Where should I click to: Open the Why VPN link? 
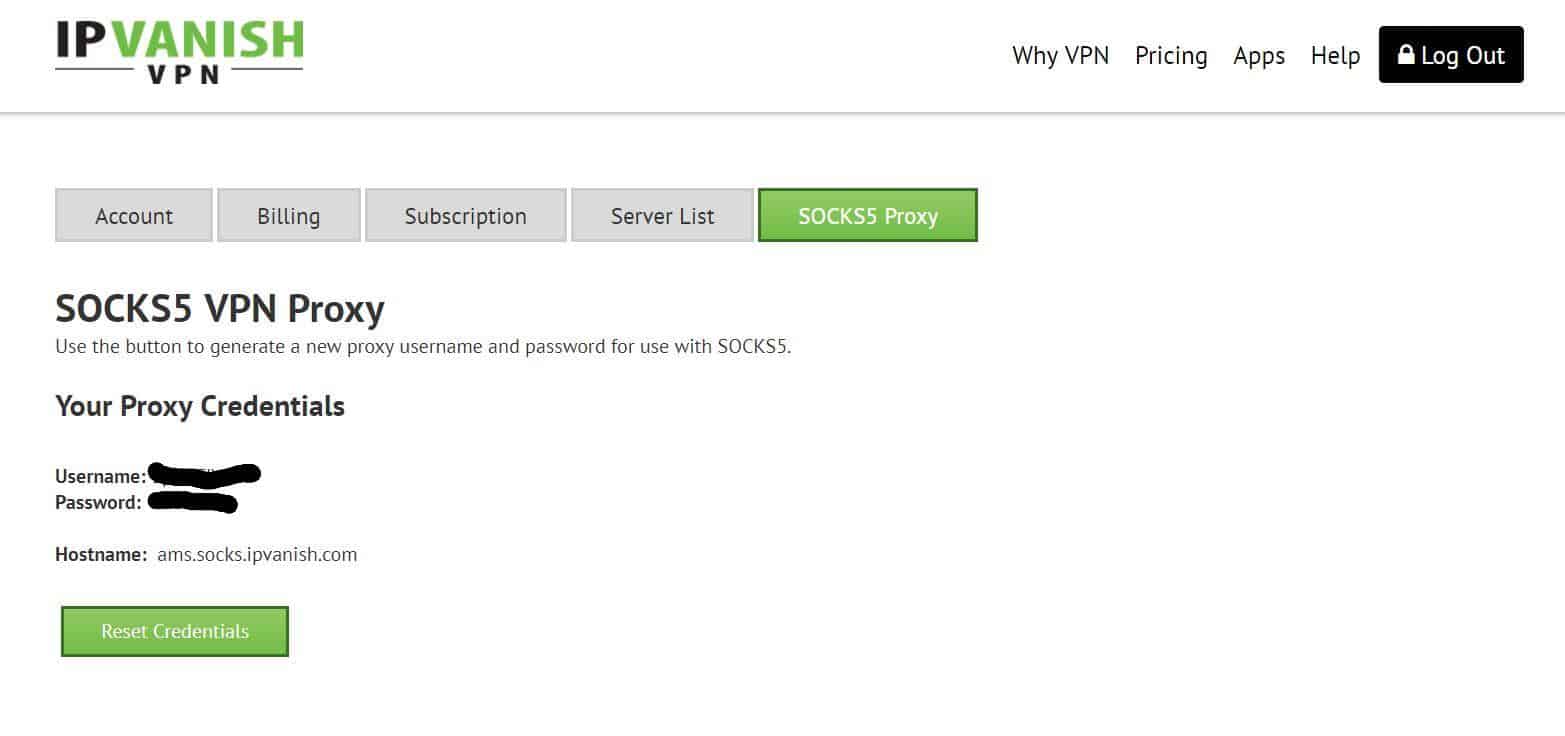(x=1060, y=56)
